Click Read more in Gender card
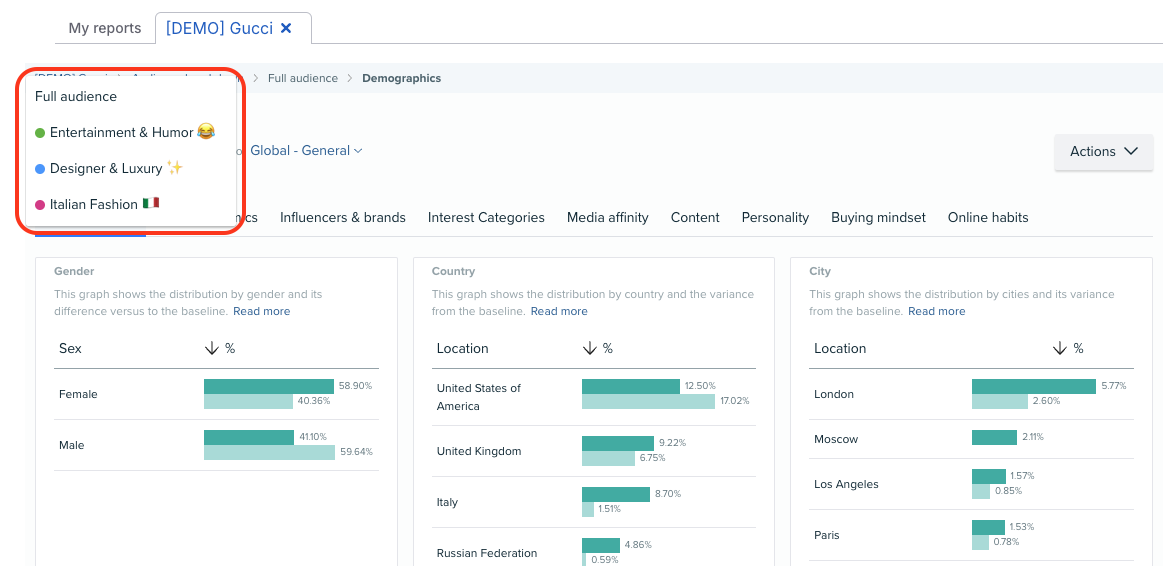 tap(261, 311)
